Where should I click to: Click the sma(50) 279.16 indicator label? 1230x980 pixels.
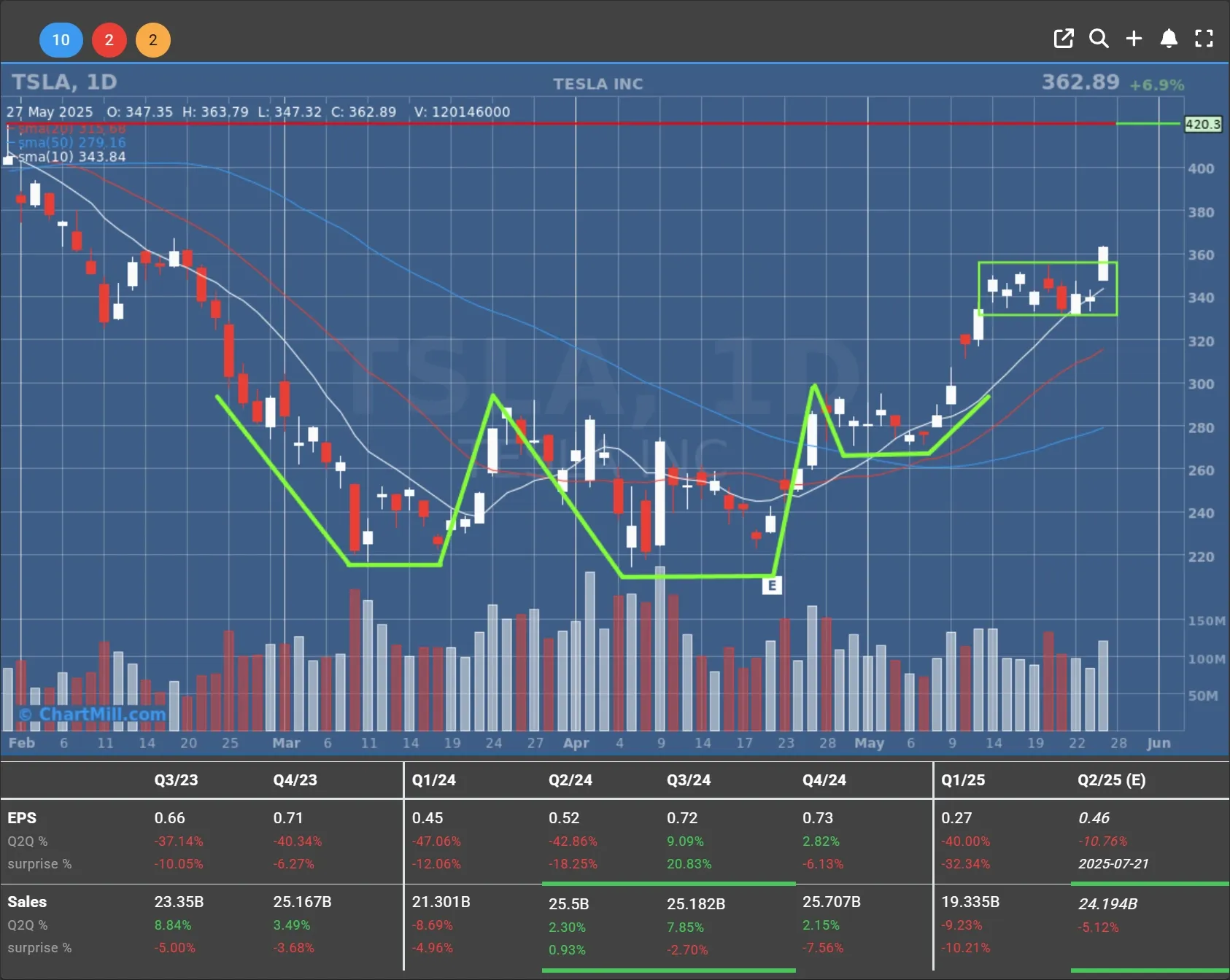pyautogui.click(x=71, y=142)
